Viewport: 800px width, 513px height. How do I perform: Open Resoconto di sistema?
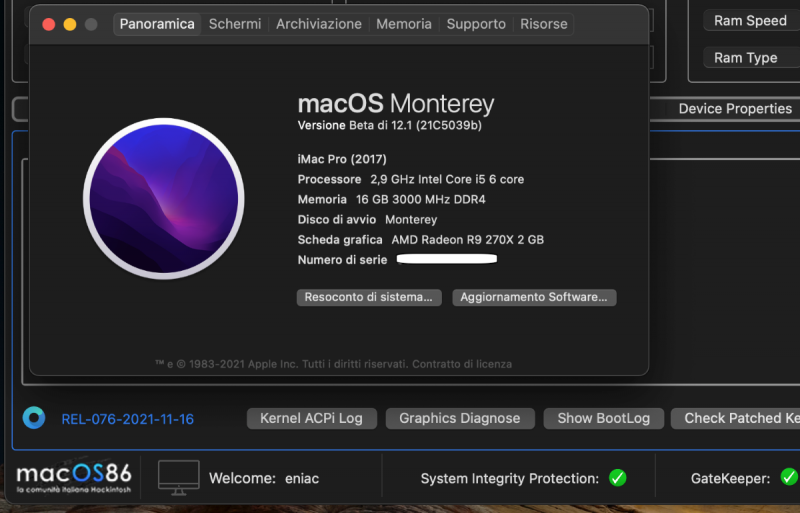369,297
